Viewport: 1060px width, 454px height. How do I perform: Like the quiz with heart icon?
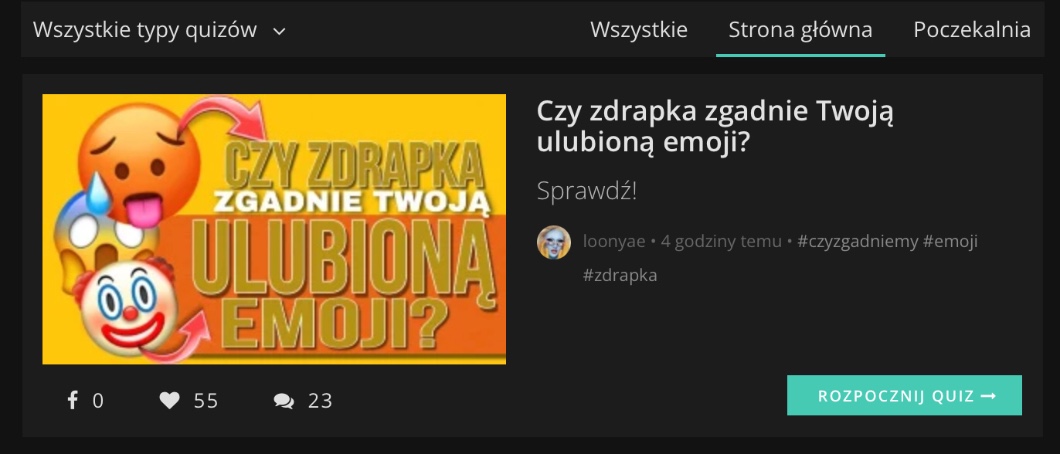(x=170, y=401)
